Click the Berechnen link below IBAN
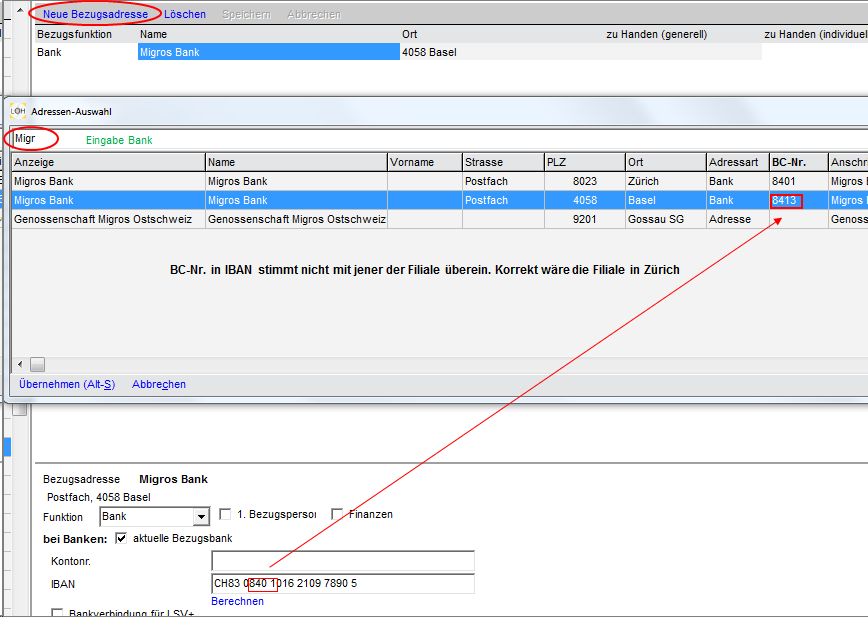The height and width of the screenshot is (617, 868). 237,601
